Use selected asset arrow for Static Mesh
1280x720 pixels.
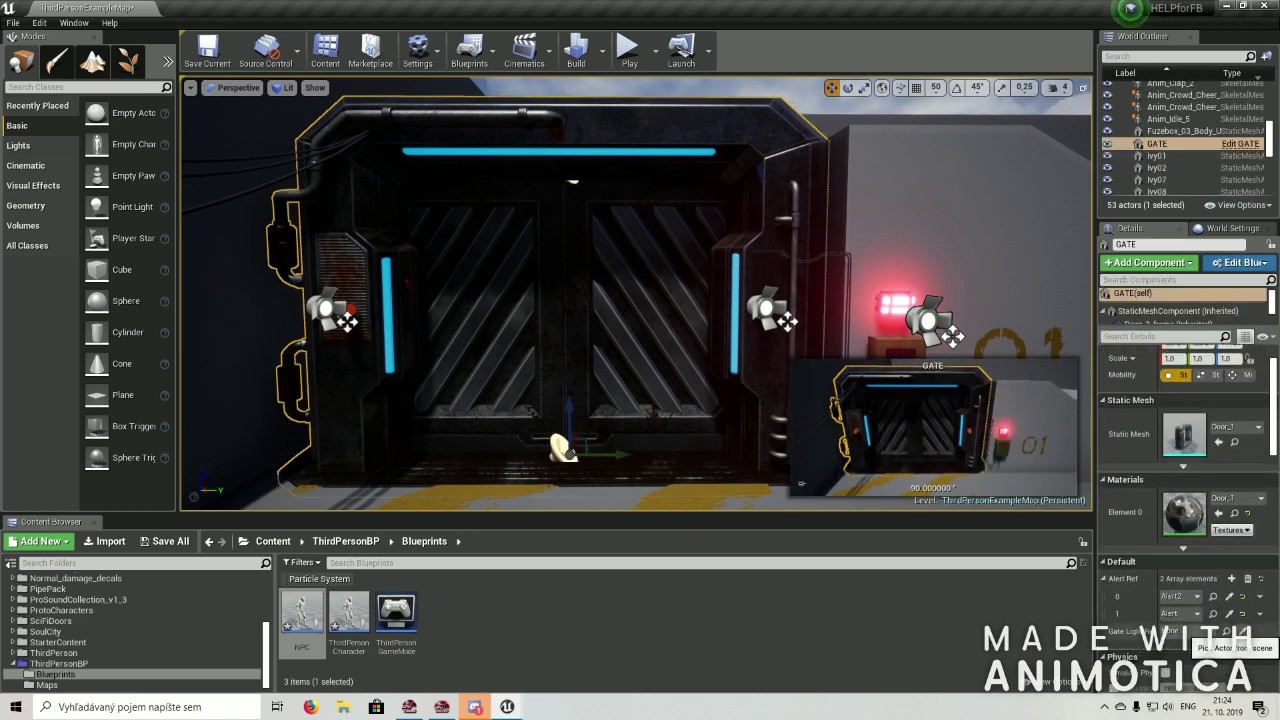[1218, 442]
